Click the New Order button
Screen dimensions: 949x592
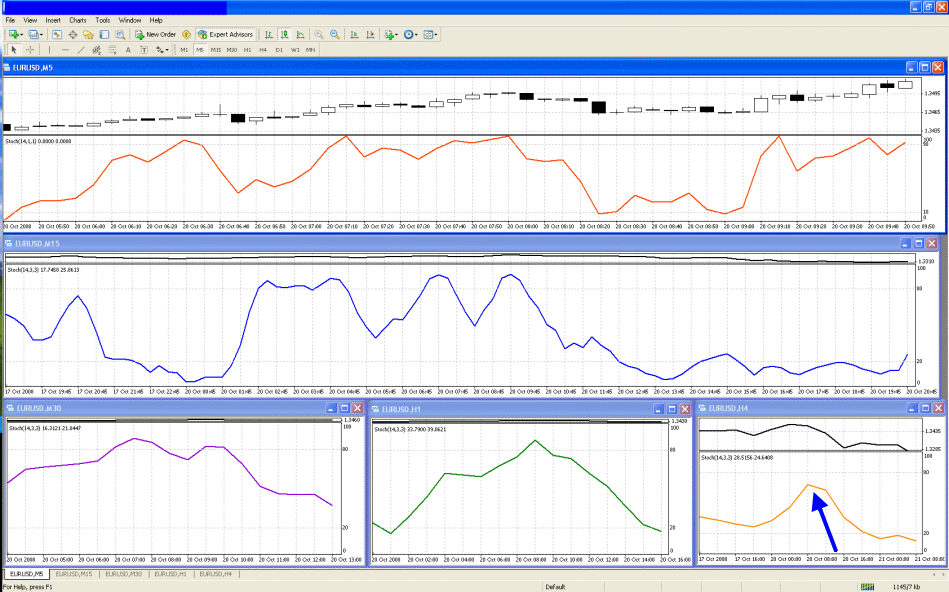[155, 35]
